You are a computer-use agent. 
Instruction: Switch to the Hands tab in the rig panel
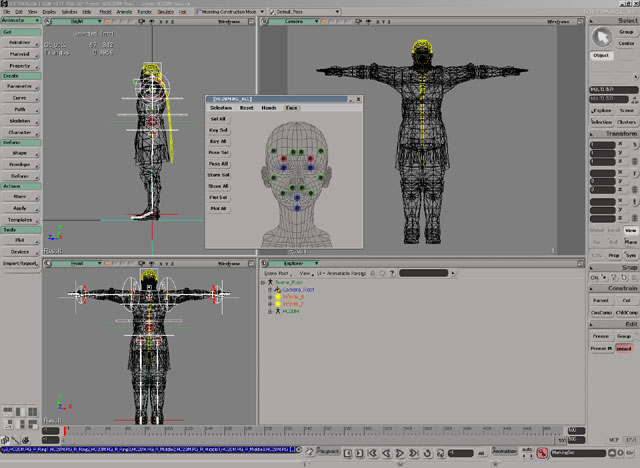pos(269,107)
